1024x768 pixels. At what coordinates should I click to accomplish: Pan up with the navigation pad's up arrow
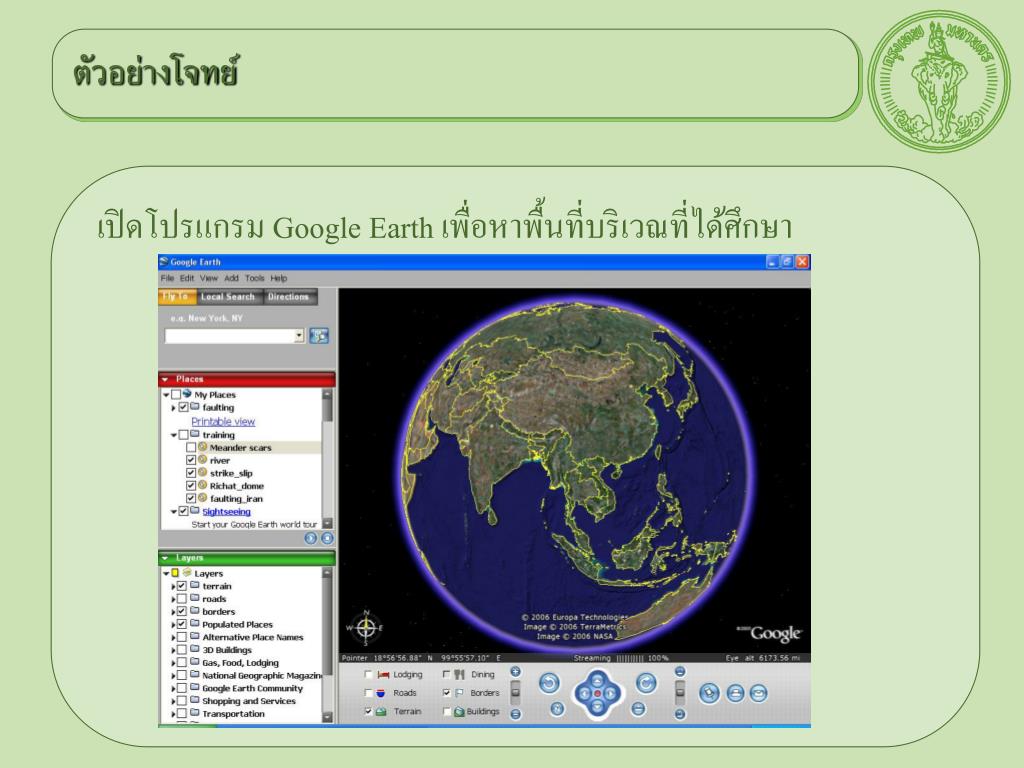597,680
